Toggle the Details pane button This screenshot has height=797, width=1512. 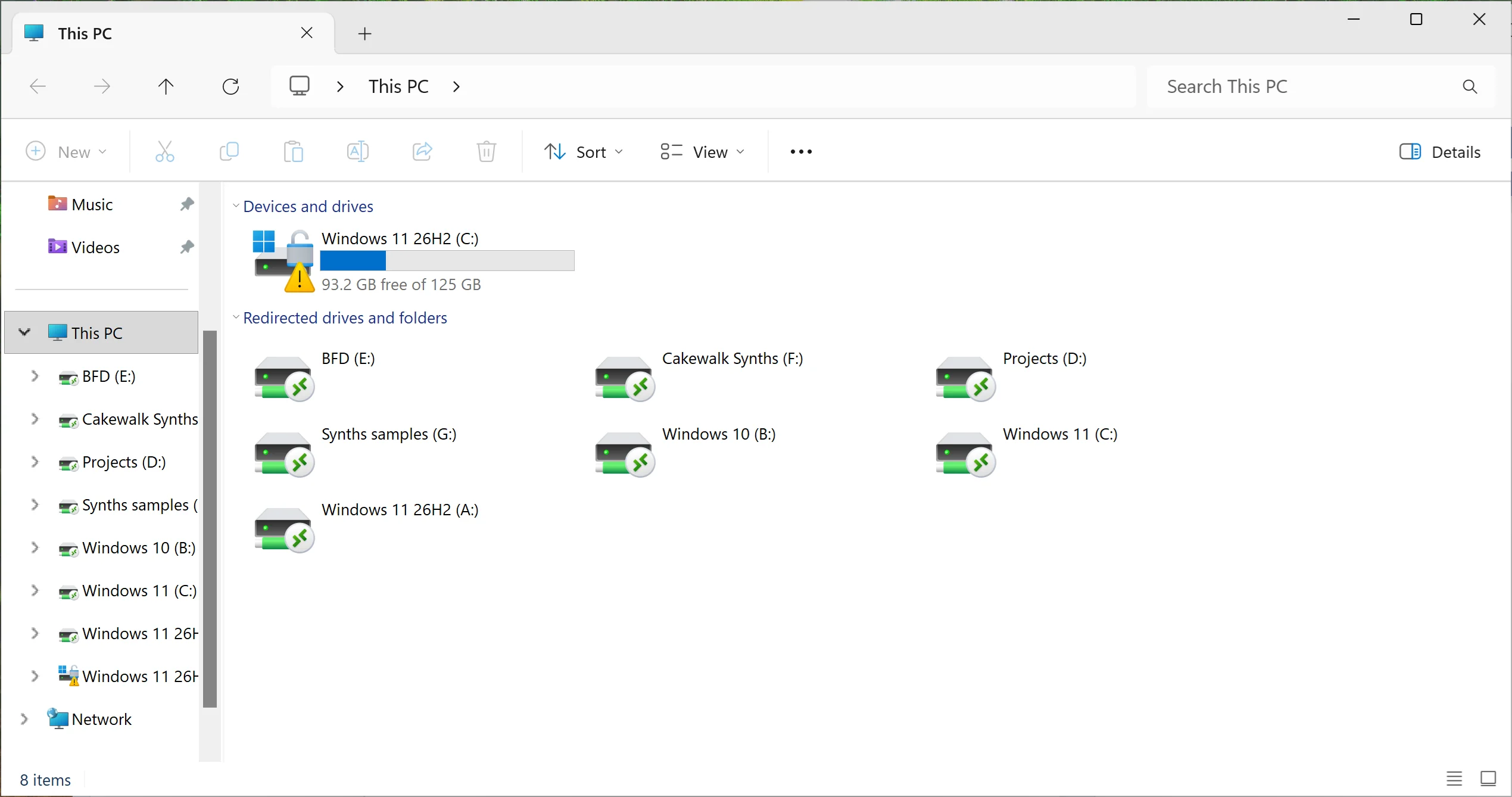click(1440, 152)
